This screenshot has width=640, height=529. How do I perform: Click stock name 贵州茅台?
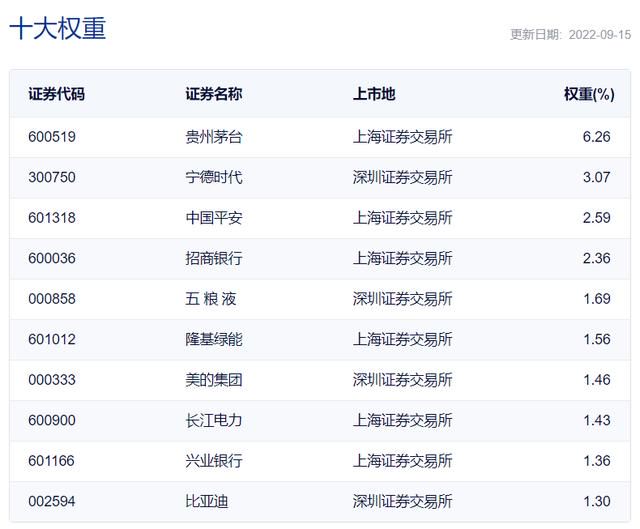click(x=214, y=137)
